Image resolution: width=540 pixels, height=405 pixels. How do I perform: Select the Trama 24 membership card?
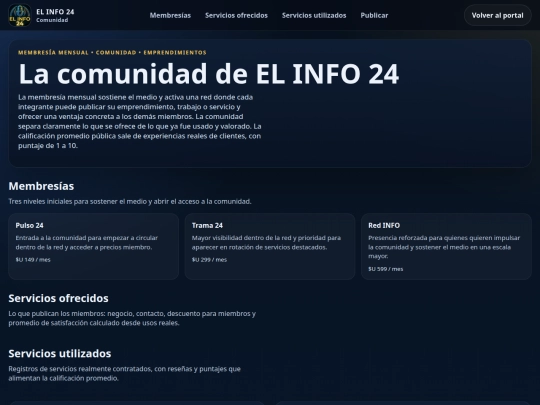pyautogui.click(x=270, y=246)
